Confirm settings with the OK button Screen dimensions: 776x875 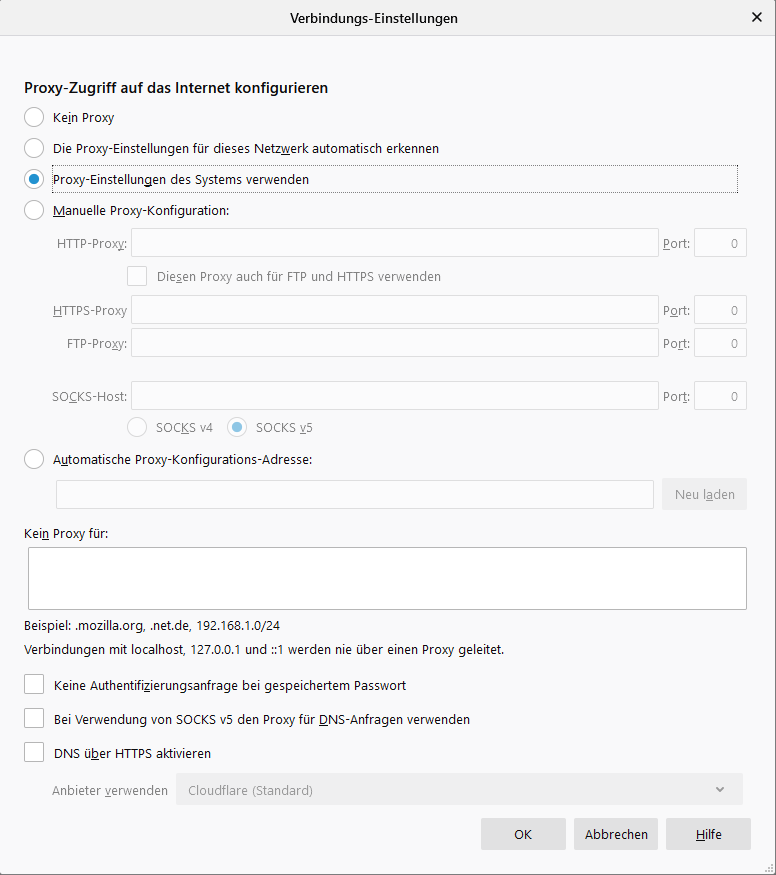tap(523, 834)
